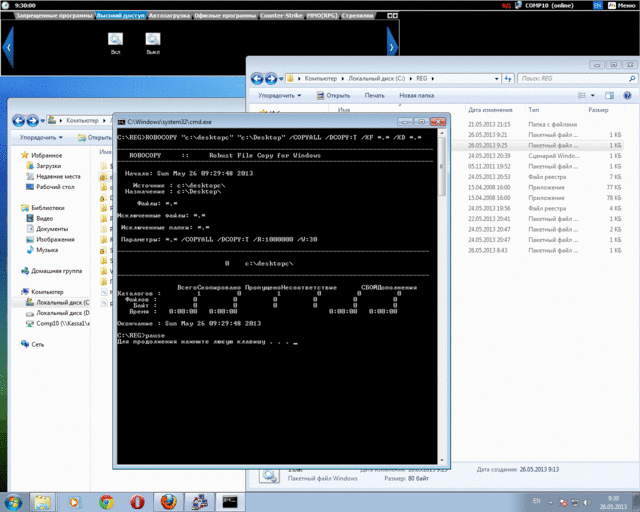
Task: Go back in the left Explorer window
Action: pos(18,121)
